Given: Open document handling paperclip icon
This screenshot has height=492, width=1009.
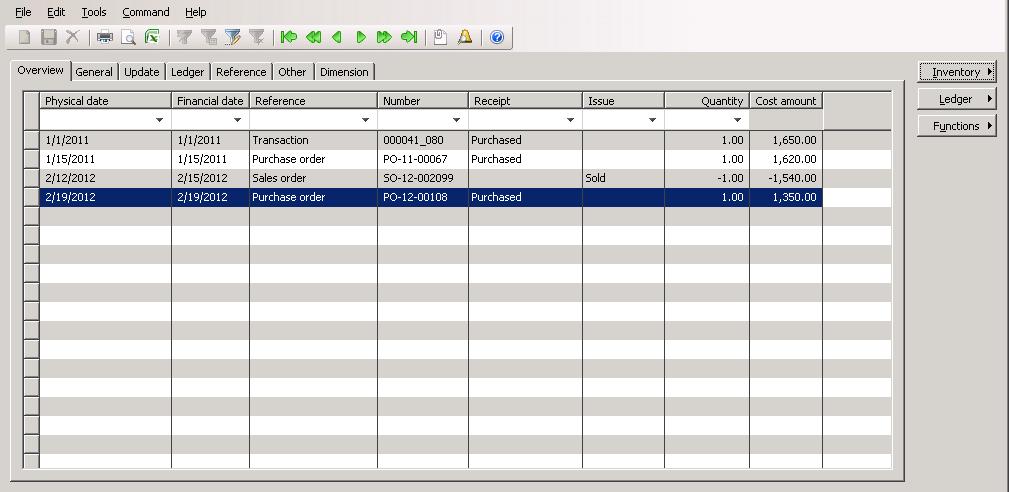Looking at the screenshot, I should [440, 37].
